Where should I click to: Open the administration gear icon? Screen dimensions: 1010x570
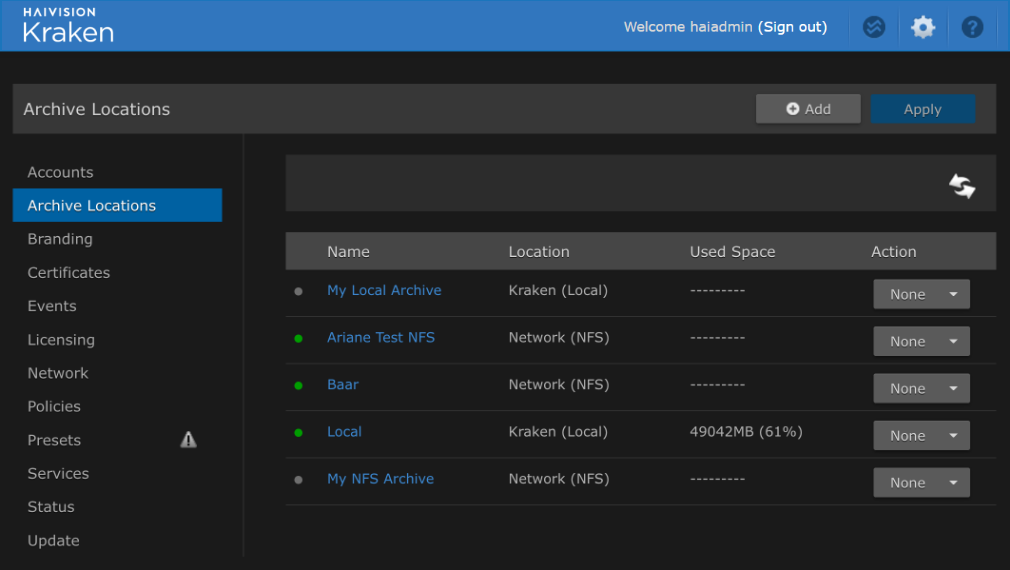[923, 27]
